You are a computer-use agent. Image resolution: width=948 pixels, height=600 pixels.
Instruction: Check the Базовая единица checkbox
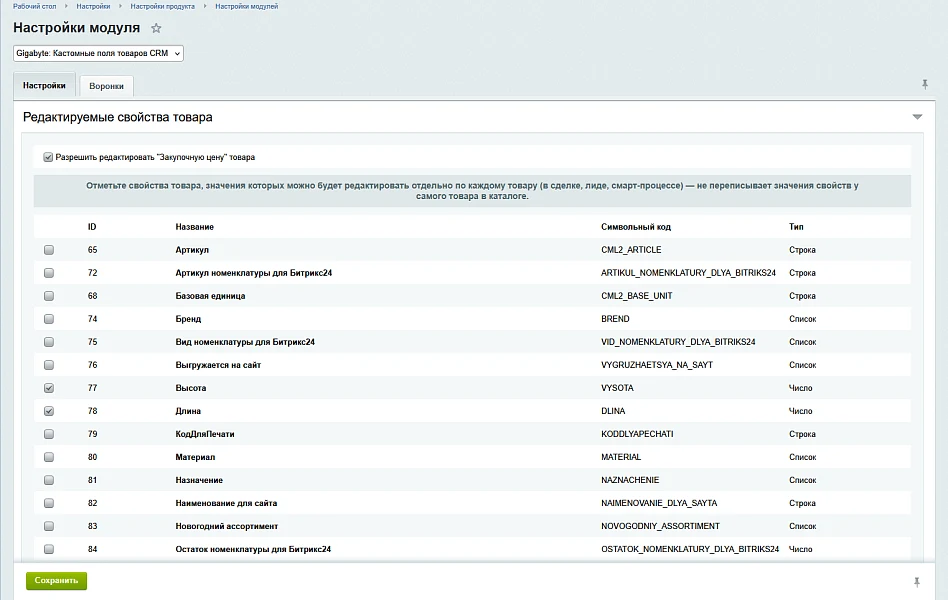coord(49,296)
